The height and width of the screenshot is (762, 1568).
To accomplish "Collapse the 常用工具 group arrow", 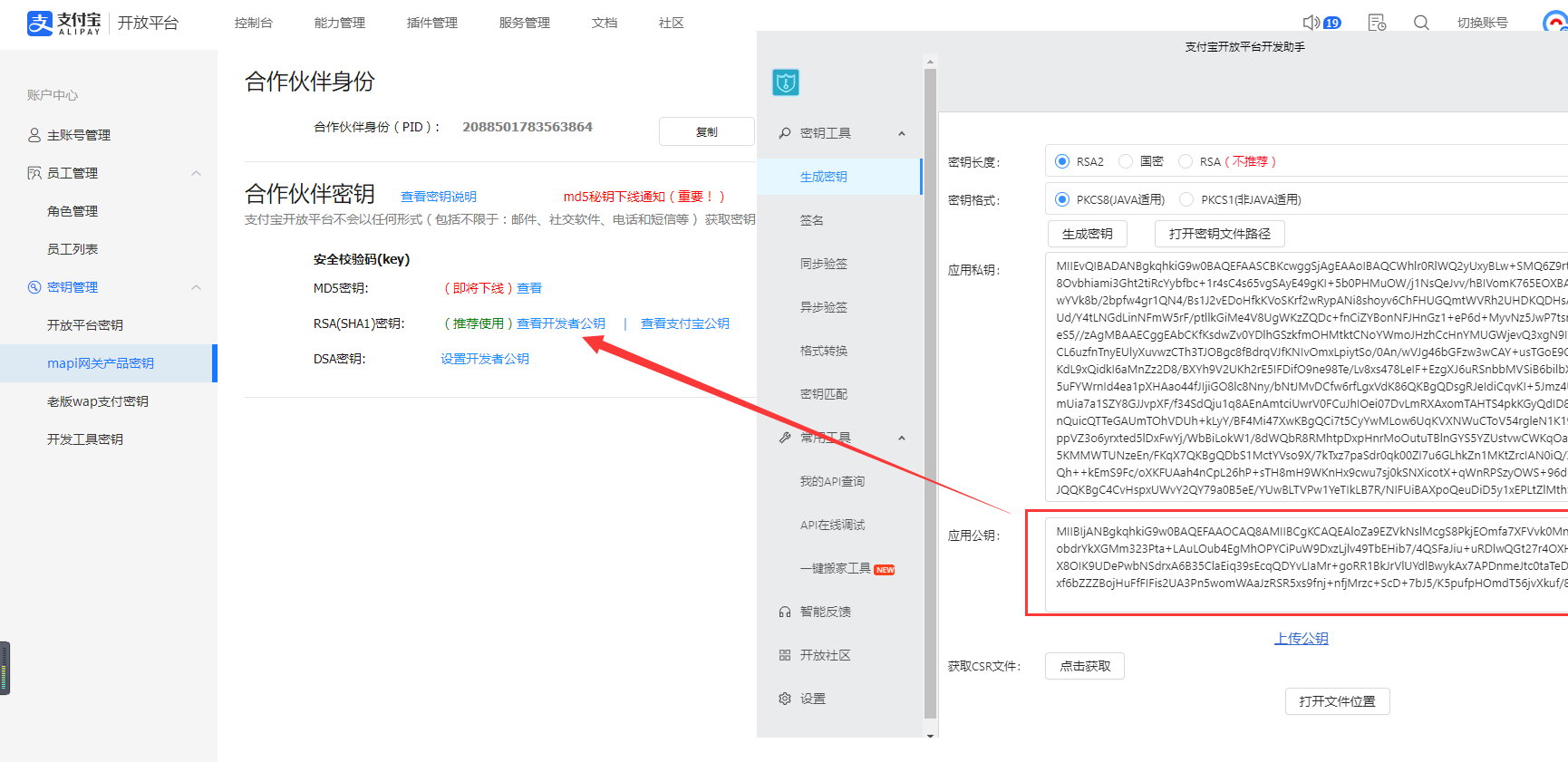I will tap(902, 438).
